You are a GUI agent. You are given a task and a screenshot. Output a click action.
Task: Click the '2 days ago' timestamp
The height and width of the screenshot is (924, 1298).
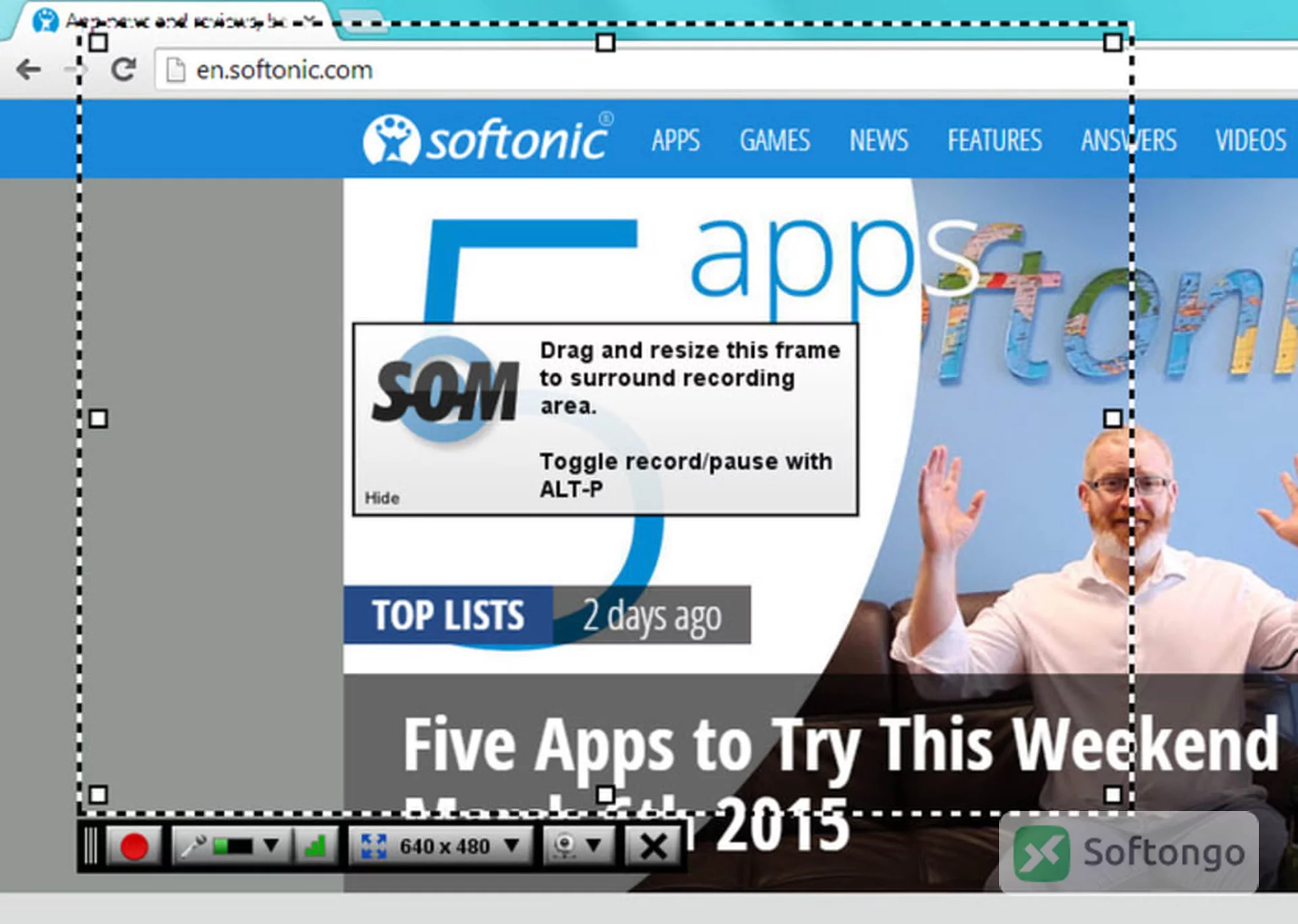(x=652, y=616)
